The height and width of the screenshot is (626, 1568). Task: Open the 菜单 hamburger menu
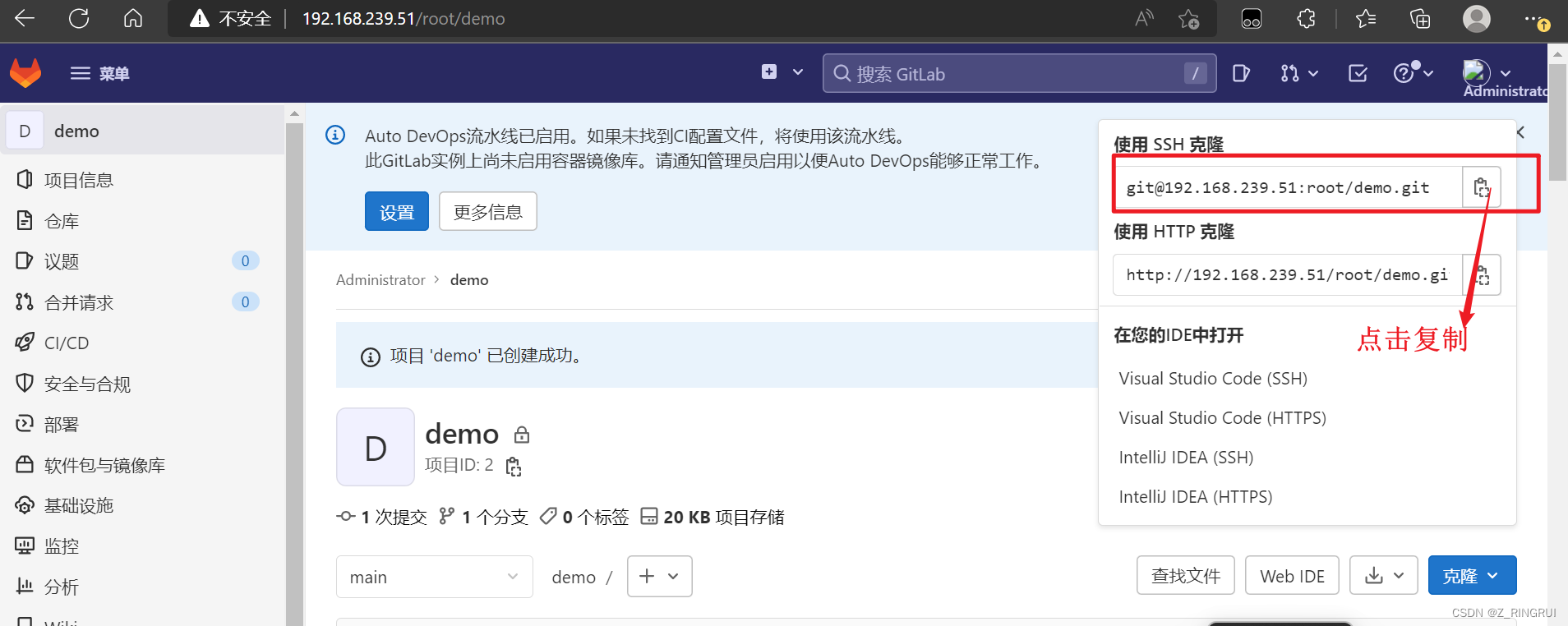pyautogui.click(x=99, y=73)
